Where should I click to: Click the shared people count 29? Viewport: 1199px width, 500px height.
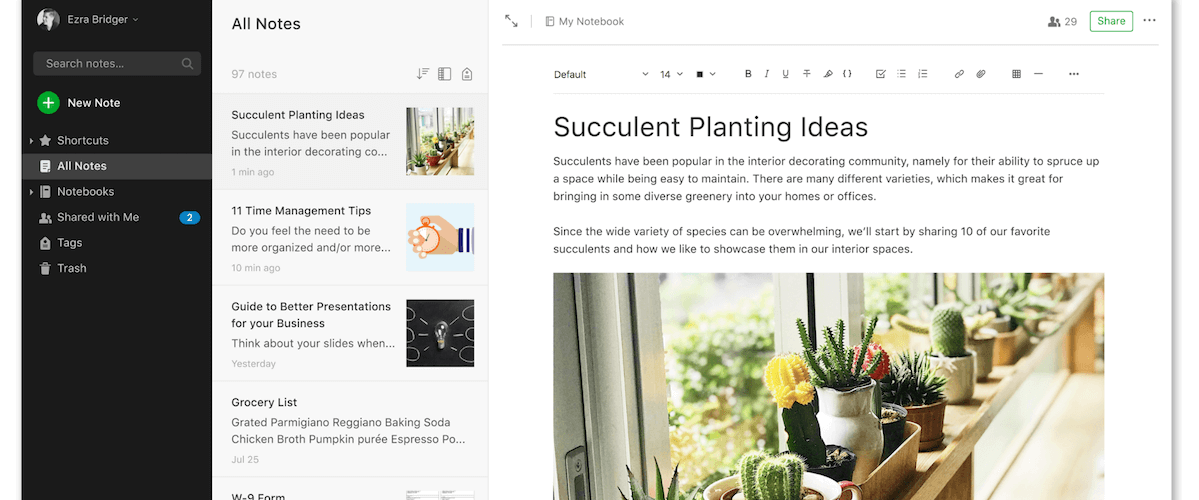1062,21
